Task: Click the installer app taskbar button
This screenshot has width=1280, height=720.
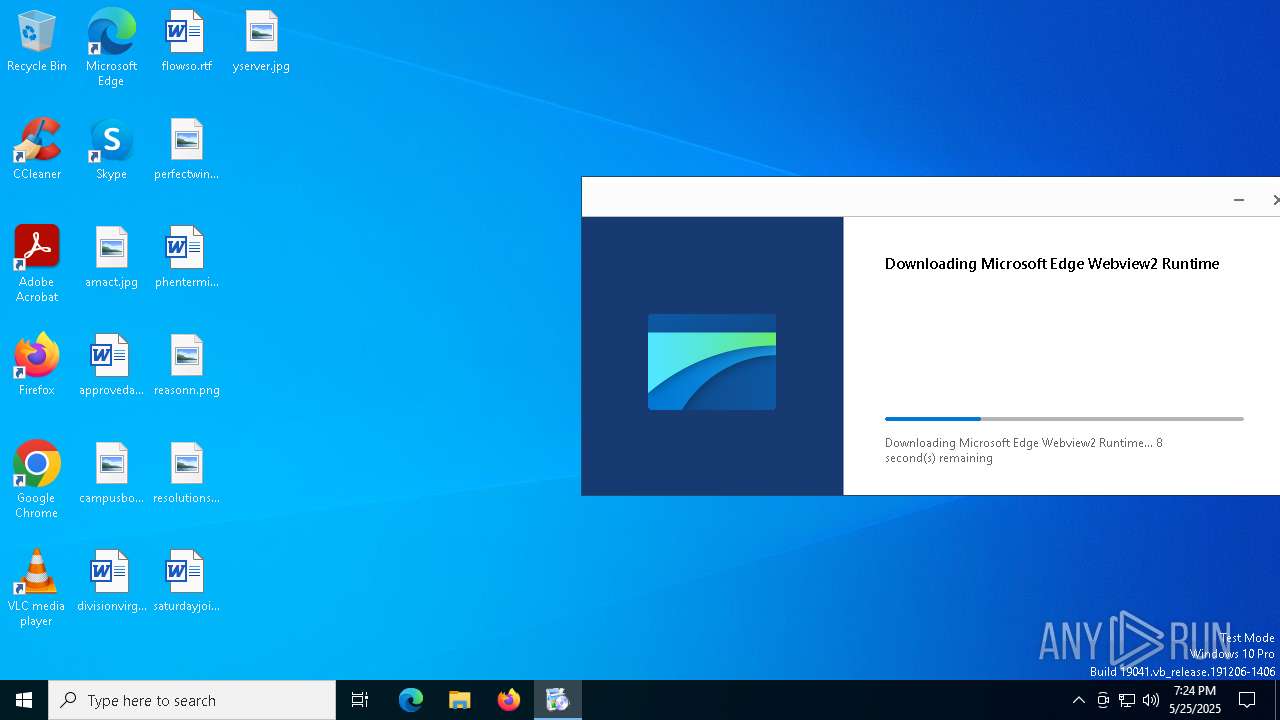Action: (x=558, y=700)
